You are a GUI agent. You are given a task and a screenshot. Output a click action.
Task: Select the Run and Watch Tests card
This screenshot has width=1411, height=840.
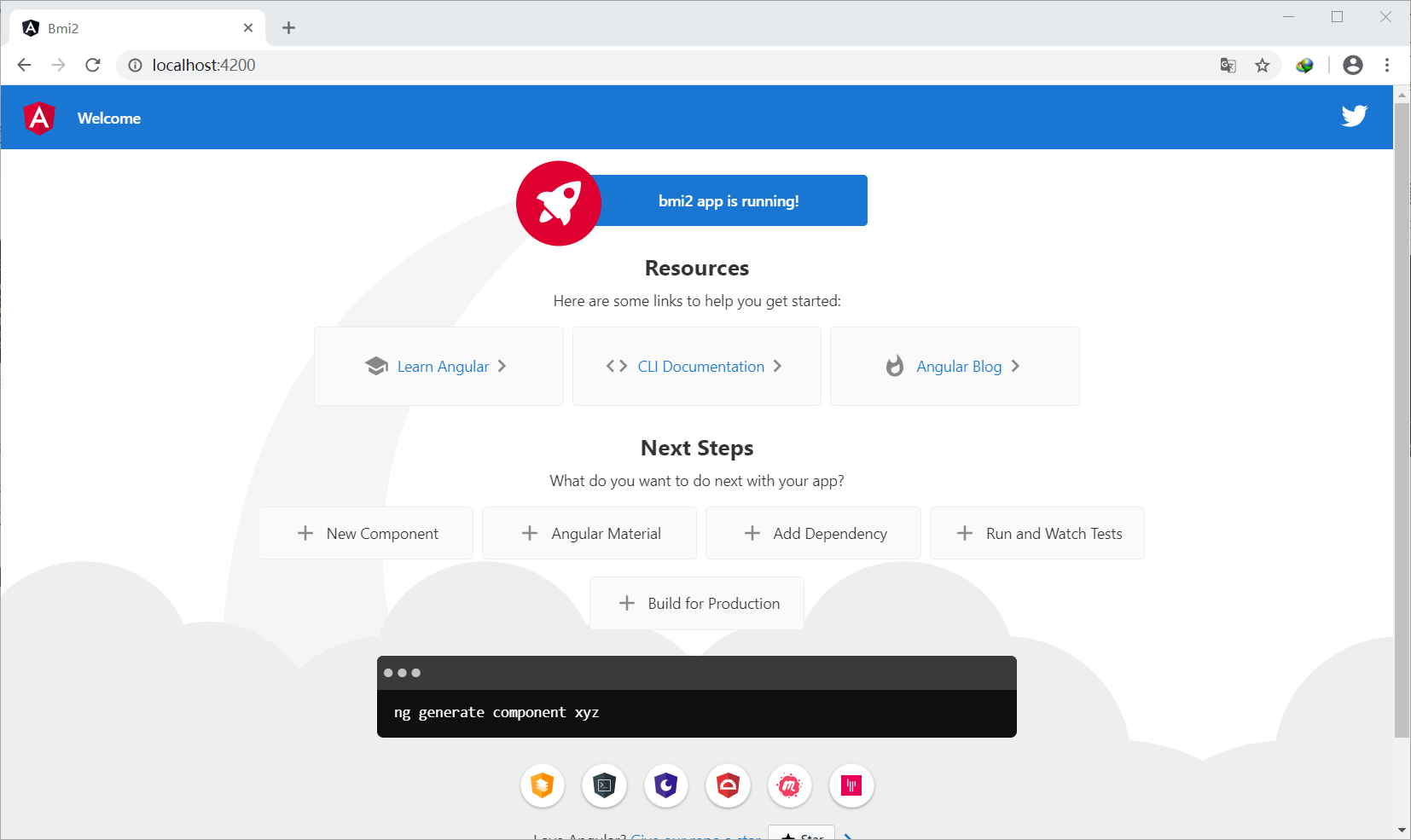click(x=1037, y=533)
